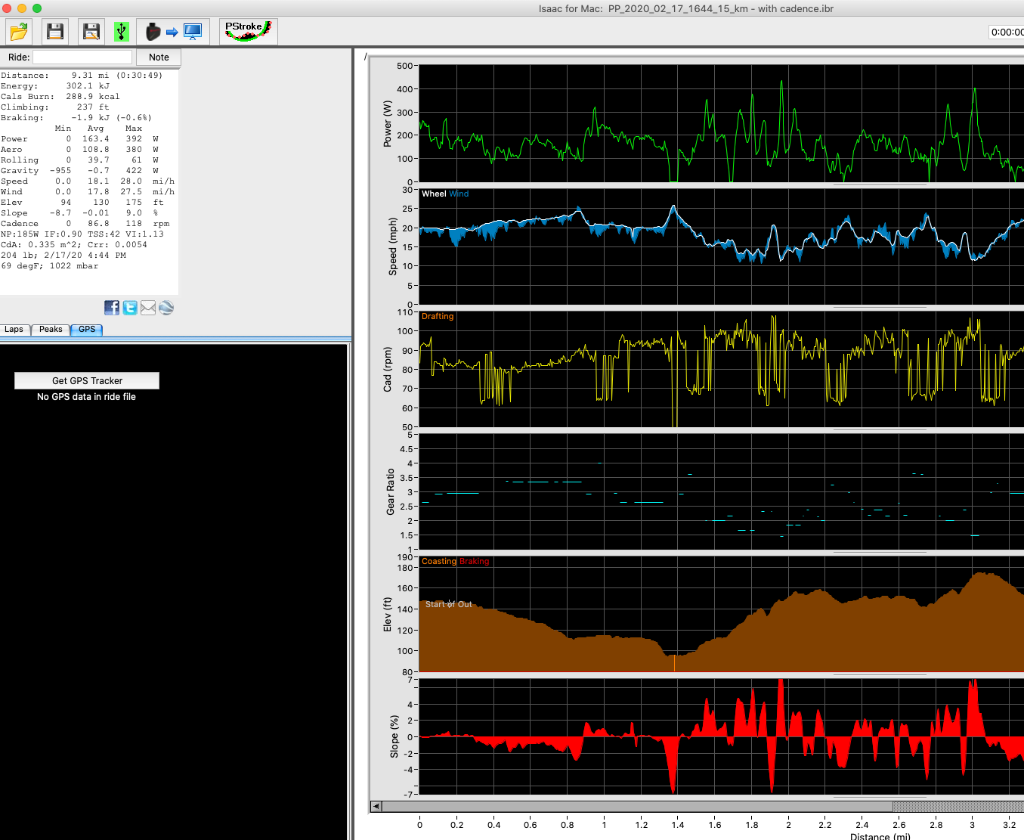Viewport: 1024px width, 840px height.
Task: Click the green USB device icon
Action: pos(121,31)
